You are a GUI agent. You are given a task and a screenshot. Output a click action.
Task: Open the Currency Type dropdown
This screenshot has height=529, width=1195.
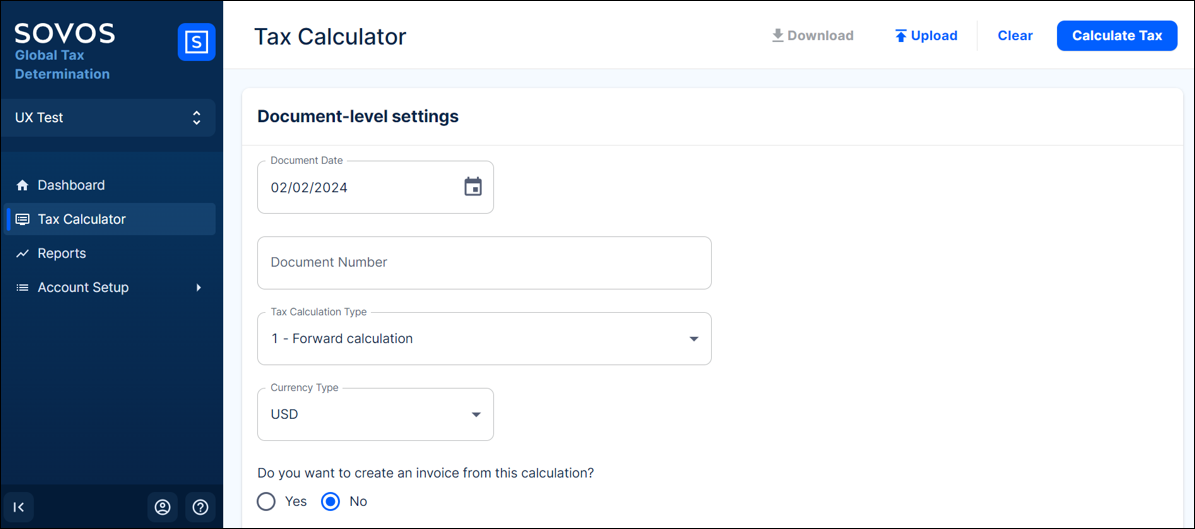375,414
